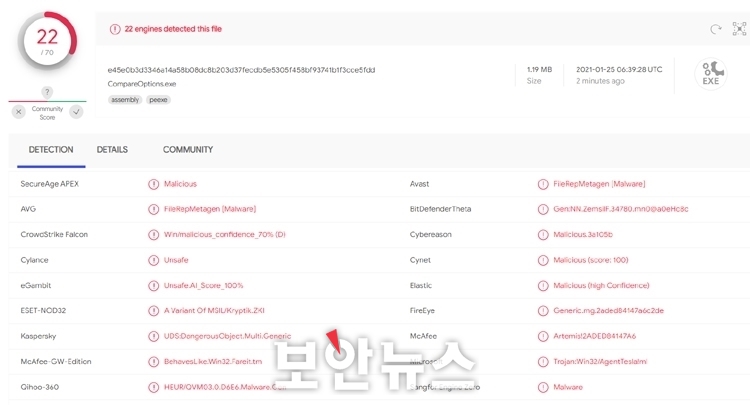The image size is (750, 405).
Task: Click the reanalyze refresh icon
Action: point(716,30)
